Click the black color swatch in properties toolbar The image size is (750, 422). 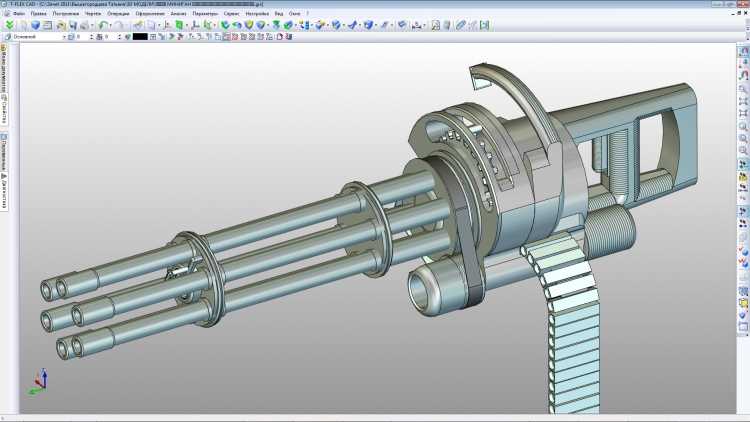140,36
